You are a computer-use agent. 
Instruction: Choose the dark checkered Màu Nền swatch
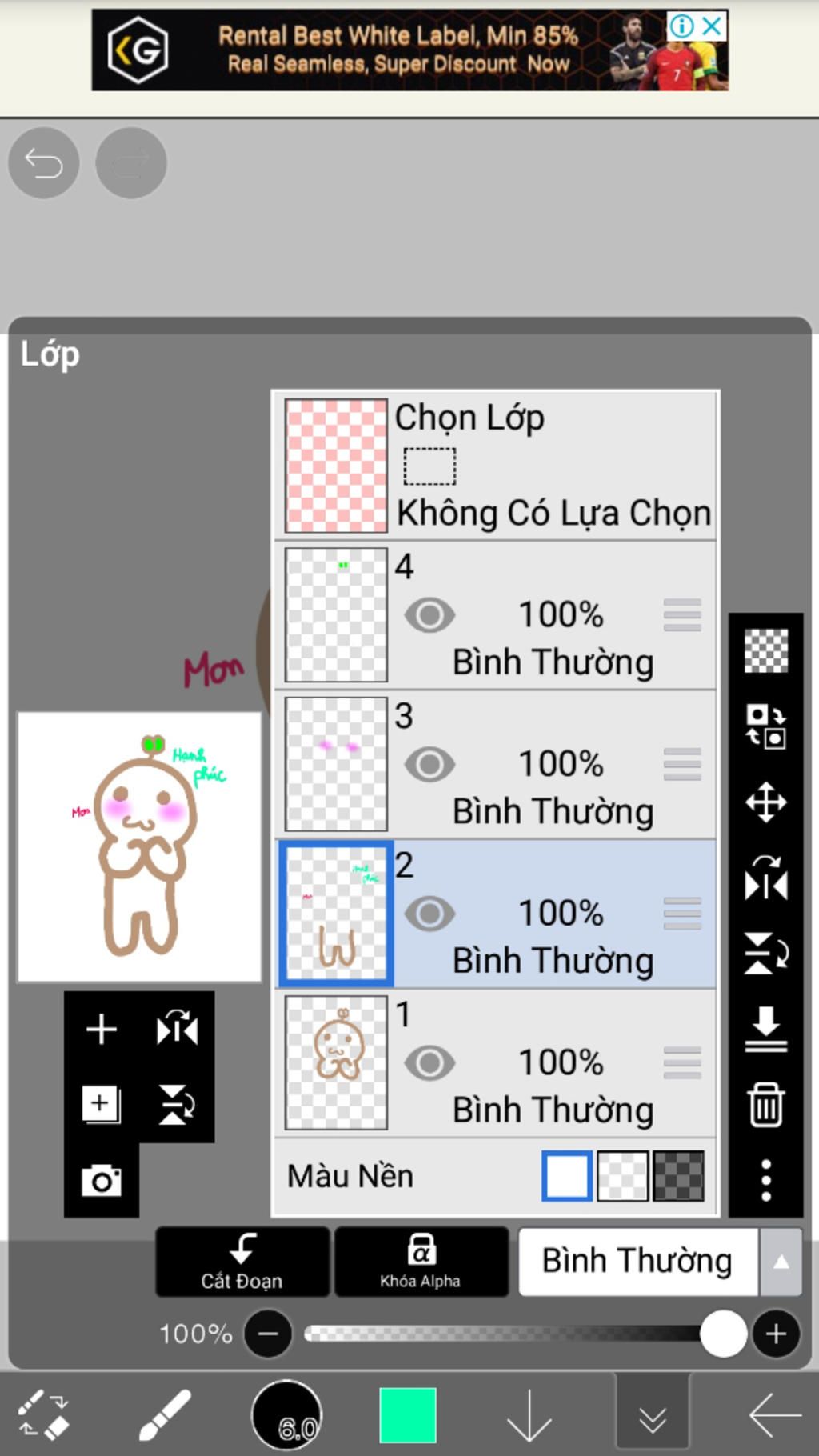[x=679, y=1176]
